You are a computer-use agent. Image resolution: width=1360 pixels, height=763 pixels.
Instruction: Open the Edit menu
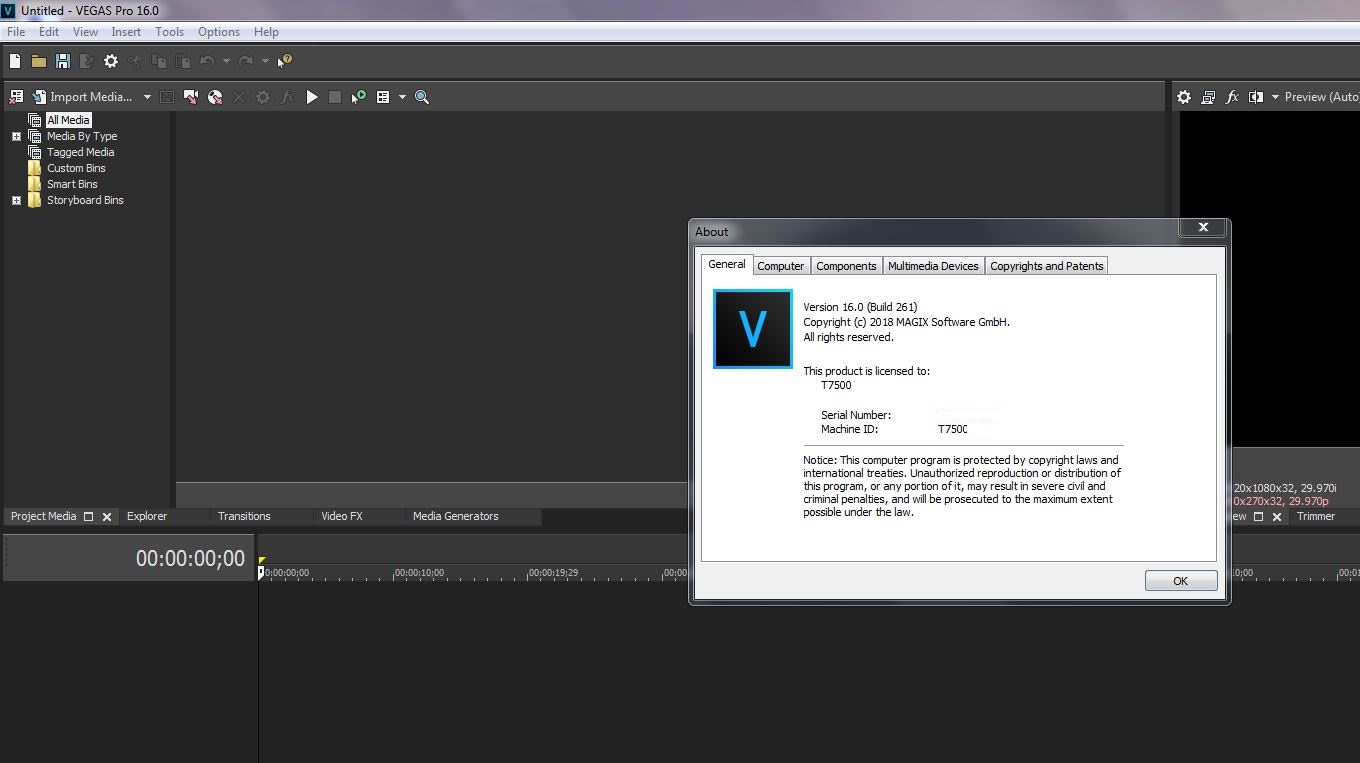tap(49, 32)
